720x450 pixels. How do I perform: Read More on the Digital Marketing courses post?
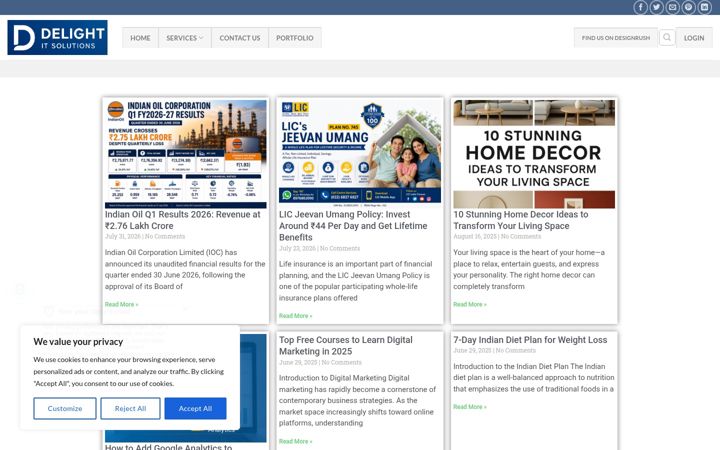(295, 441)
